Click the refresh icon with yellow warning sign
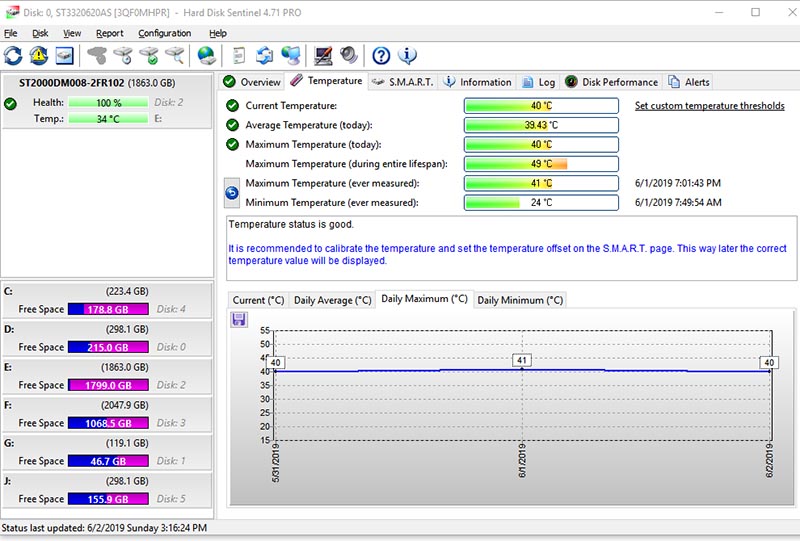800x541 pixels. point(38,56)
